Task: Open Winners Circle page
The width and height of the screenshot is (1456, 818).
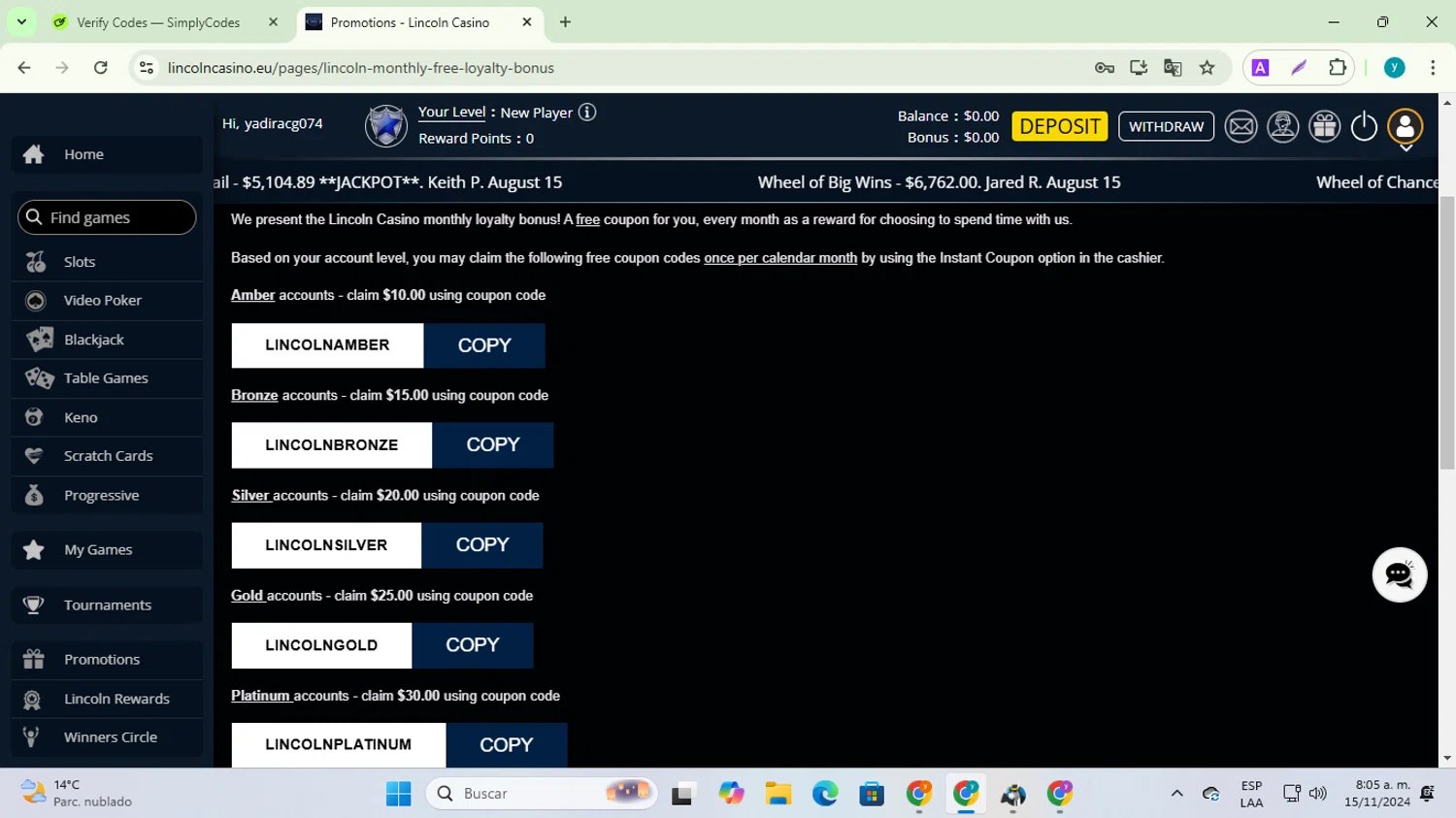Action: click(x=107, y=737)
